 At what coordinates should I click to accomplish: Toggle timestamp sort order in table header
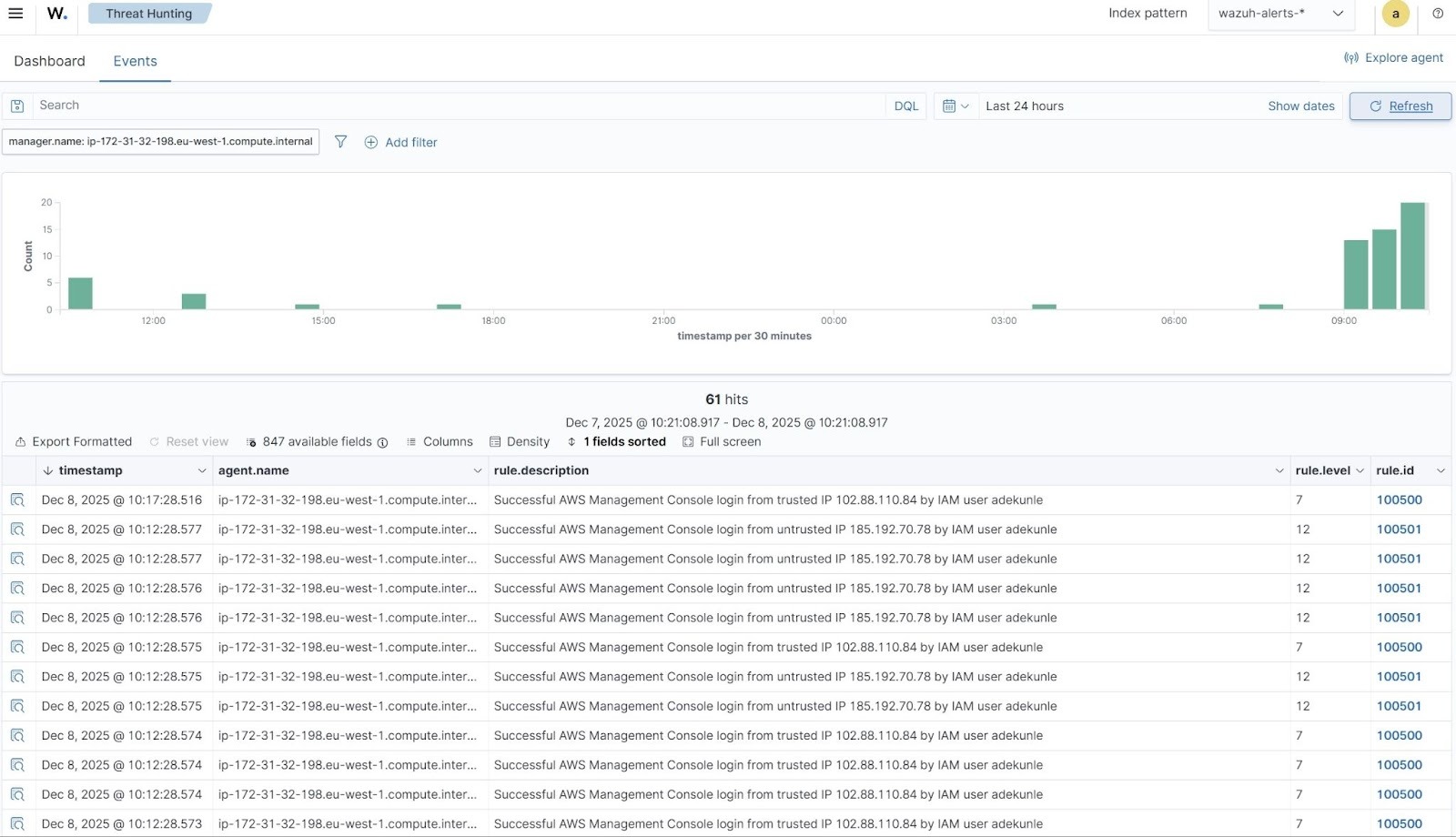click(x=47, y=470)
